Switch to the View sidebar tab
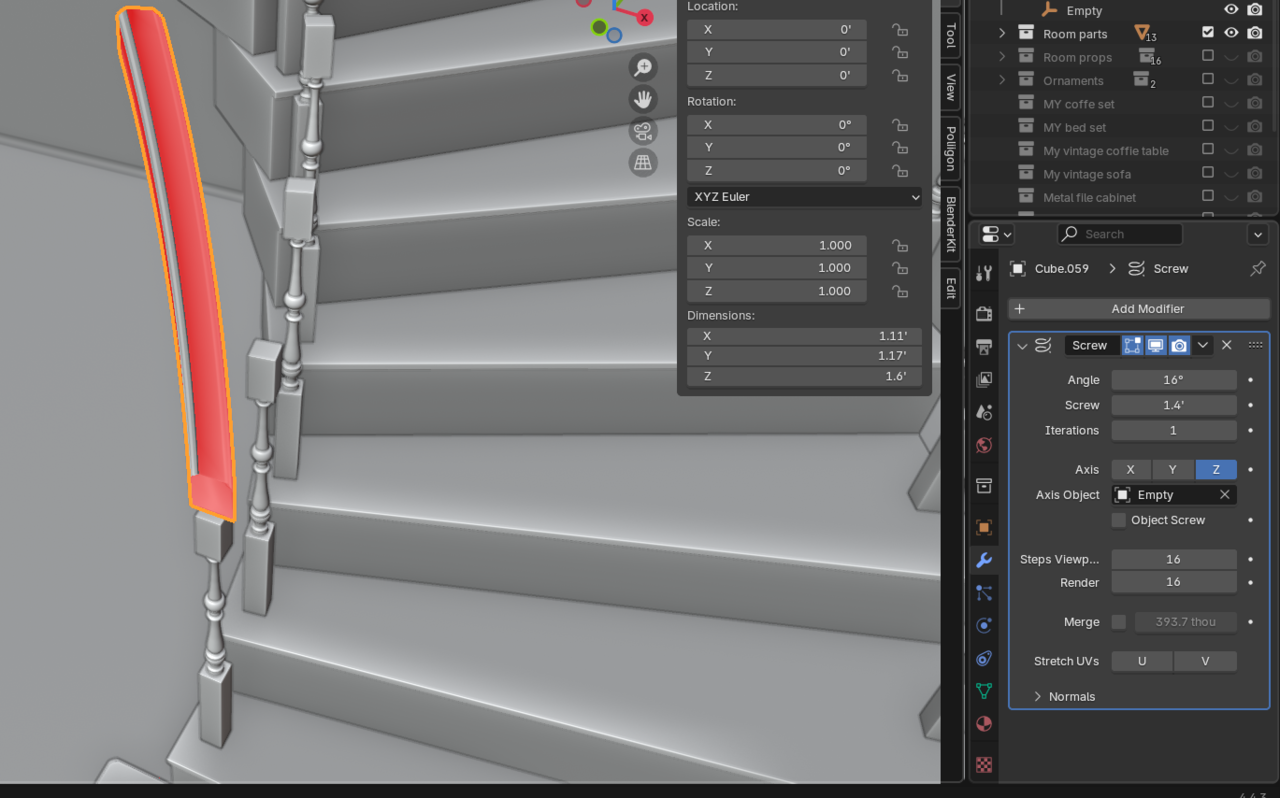Image resolution: width=1280 pixels, height=798 pixels. [x=951, y=87]
